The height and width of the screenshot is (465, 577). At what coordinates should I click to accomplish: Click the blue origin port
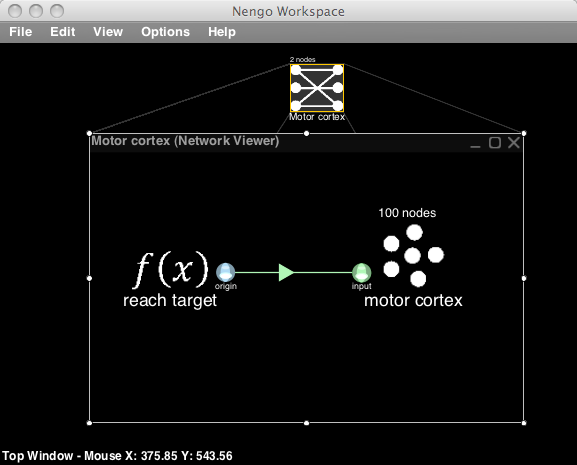coord(225,273)
